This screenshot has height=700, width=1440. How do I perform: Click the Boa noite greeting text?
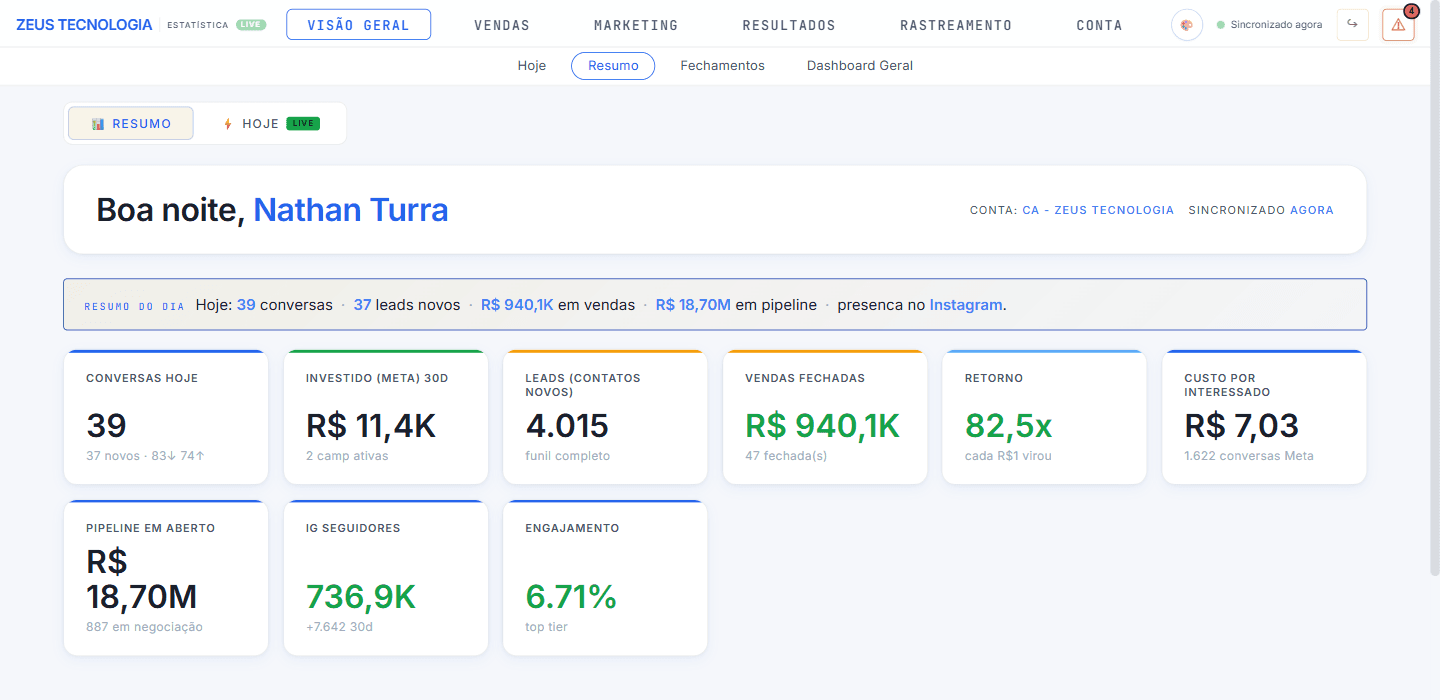pos(171,210)
